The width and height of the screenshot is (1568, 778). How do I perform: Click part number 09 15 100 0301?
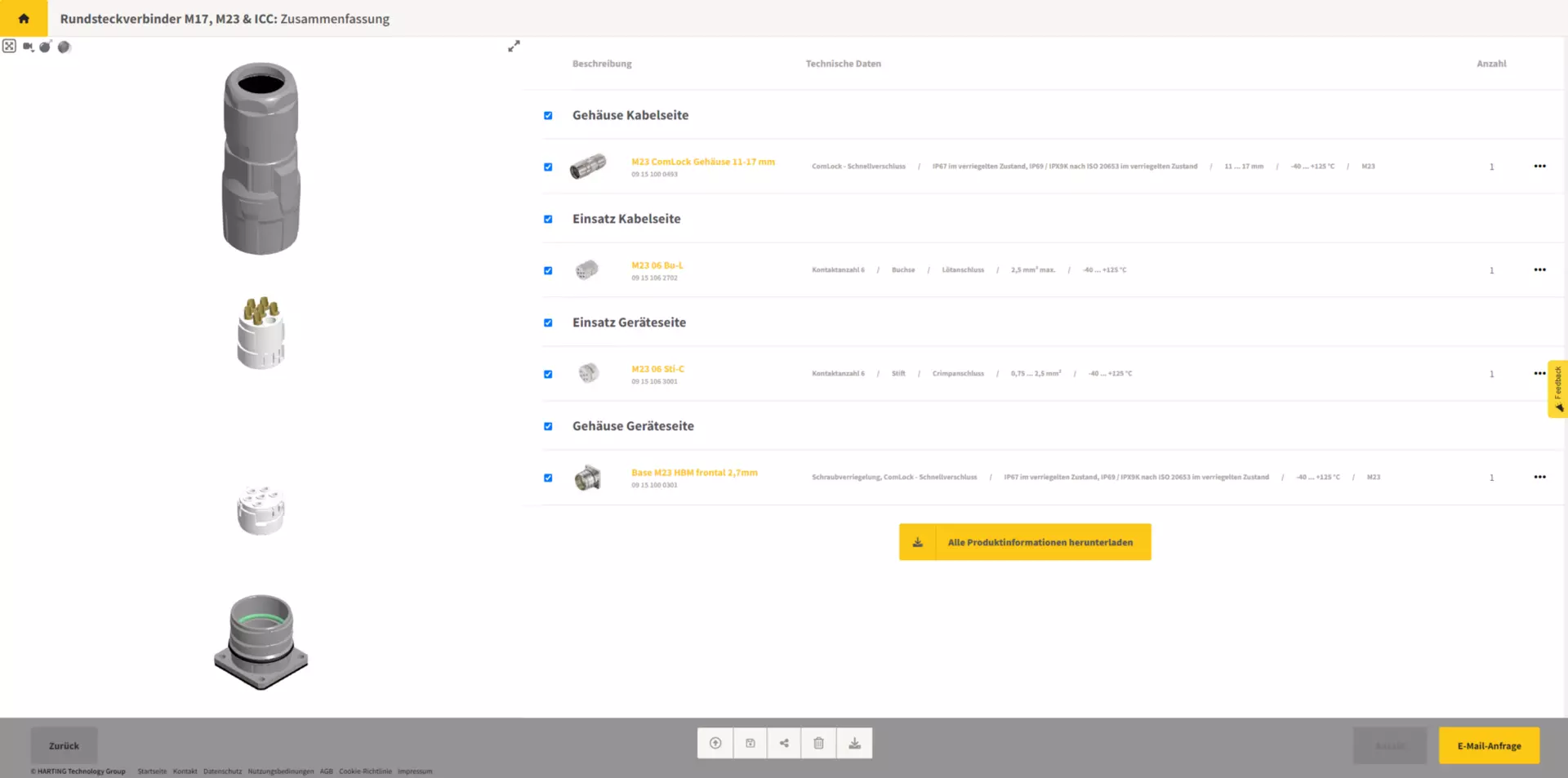coord(654,485)
